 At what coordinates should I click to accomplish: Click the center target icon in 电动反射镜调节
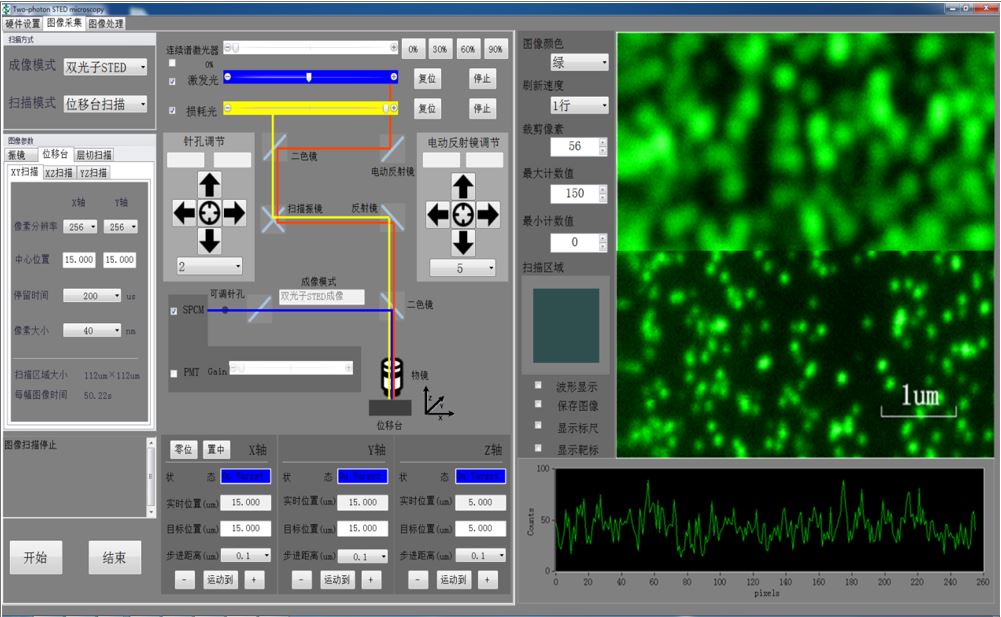[462, 214]
